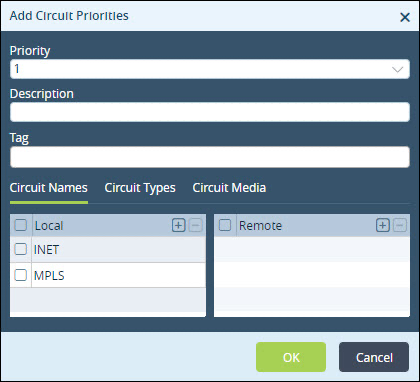This screenshot has width=420, height=382.
Task: Add a Remote circuit name with plus icon
Action: pyautogui.click(x=382, y=225)
